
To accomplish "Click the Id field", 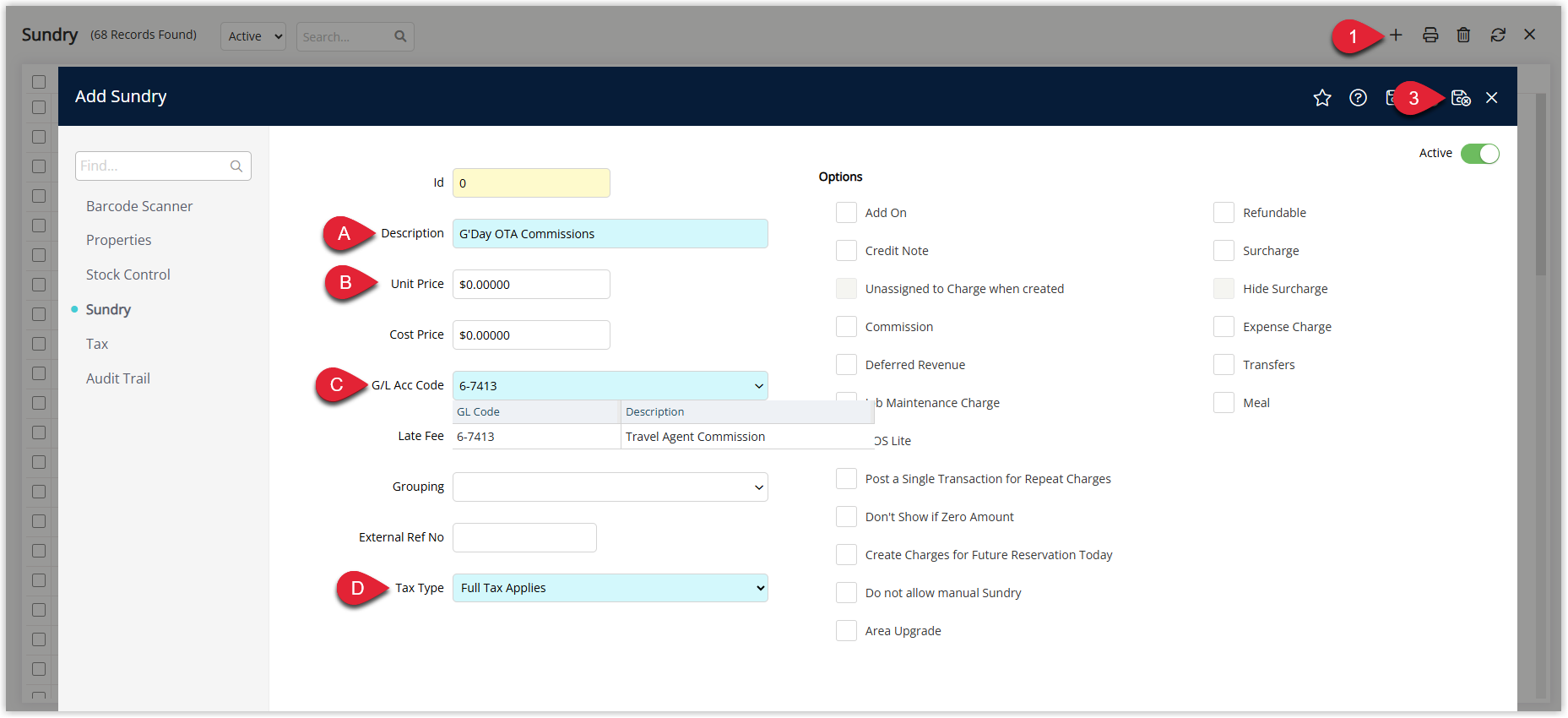I will [x=531, y=183].
